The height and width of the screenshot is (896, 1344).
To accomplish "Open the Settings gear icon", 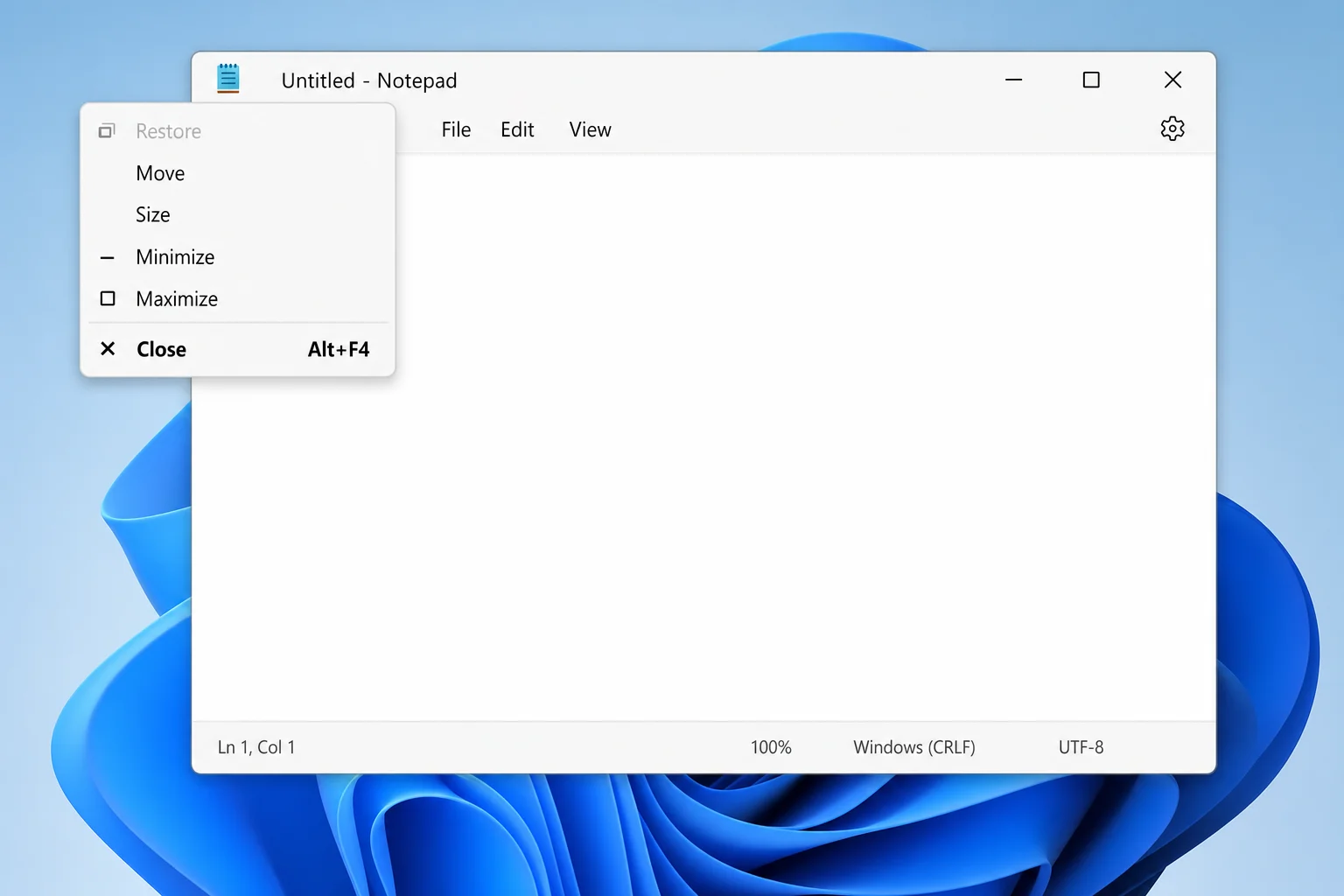I will (1172, 129).
